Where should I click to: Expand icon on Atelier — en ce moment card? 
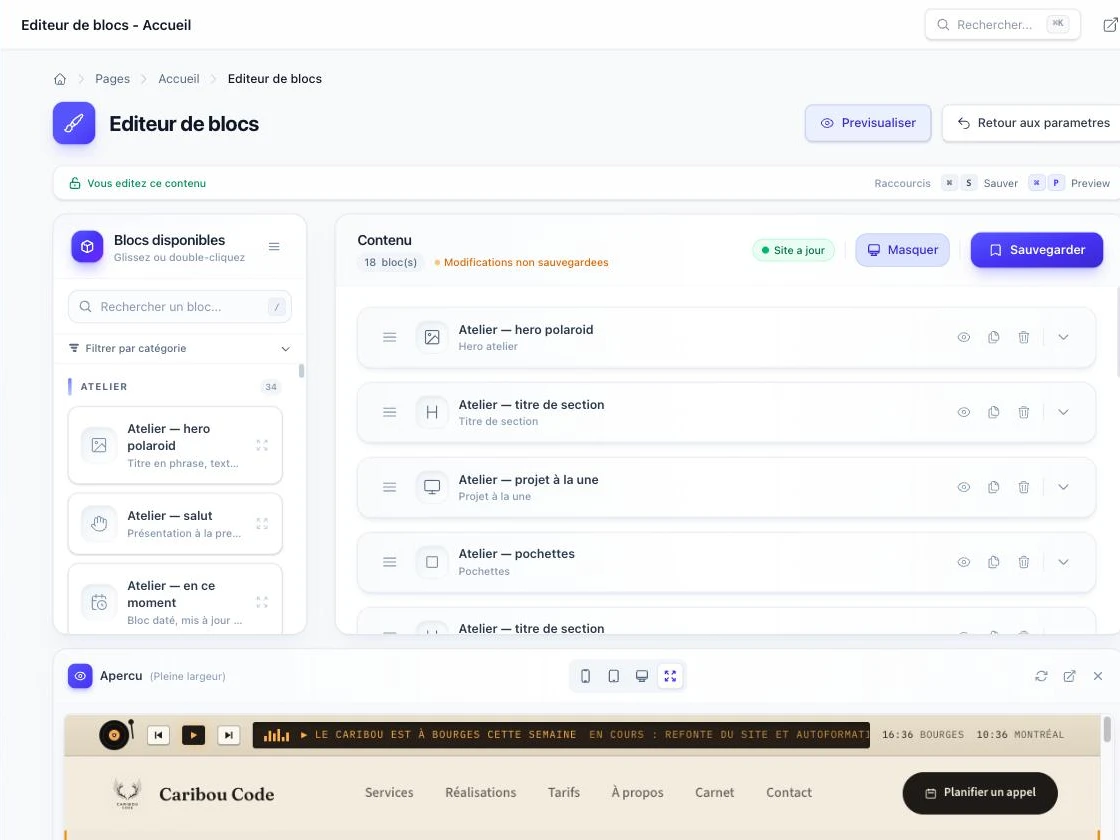pyautogui.click(x=262, y=602)
